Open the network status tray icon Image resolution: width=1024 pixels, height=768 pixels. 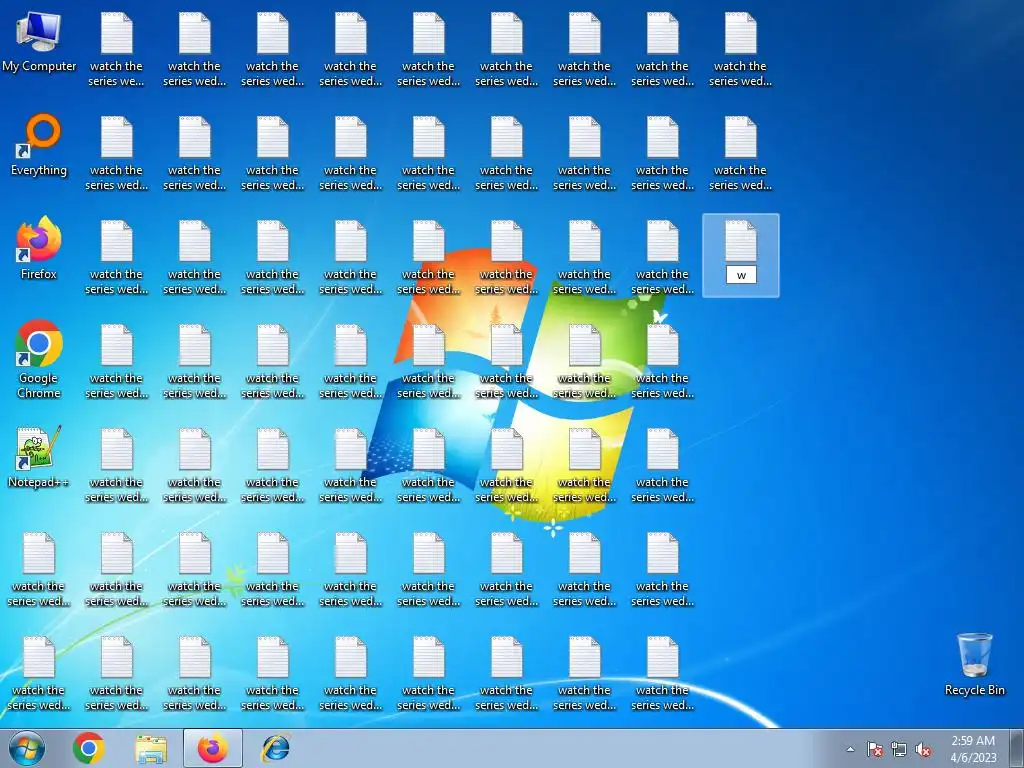click(899, 749)
